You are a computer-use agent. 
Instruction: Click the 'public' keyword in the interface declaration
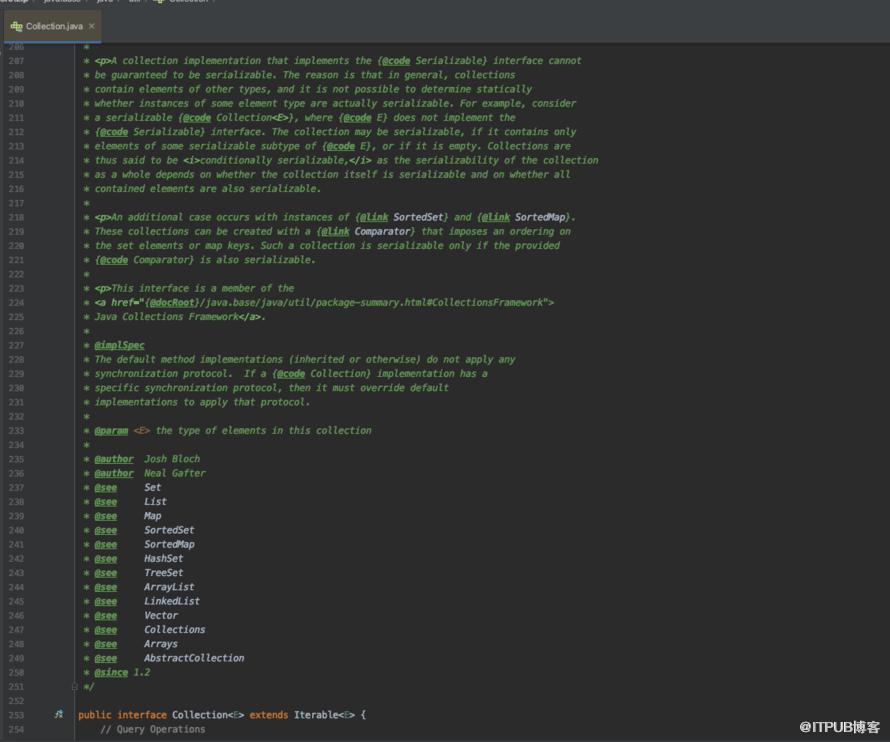click(x=95, y=715)
